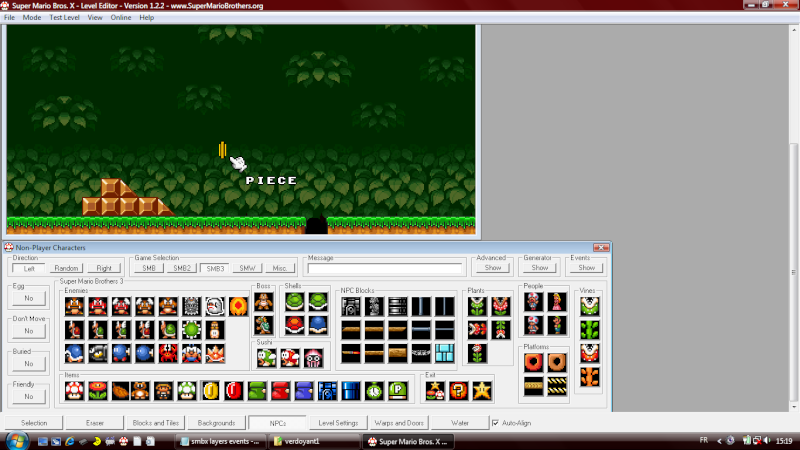Set NPC direction to Left
Screen dimensions: 800x450
click(x=29, y=268)
